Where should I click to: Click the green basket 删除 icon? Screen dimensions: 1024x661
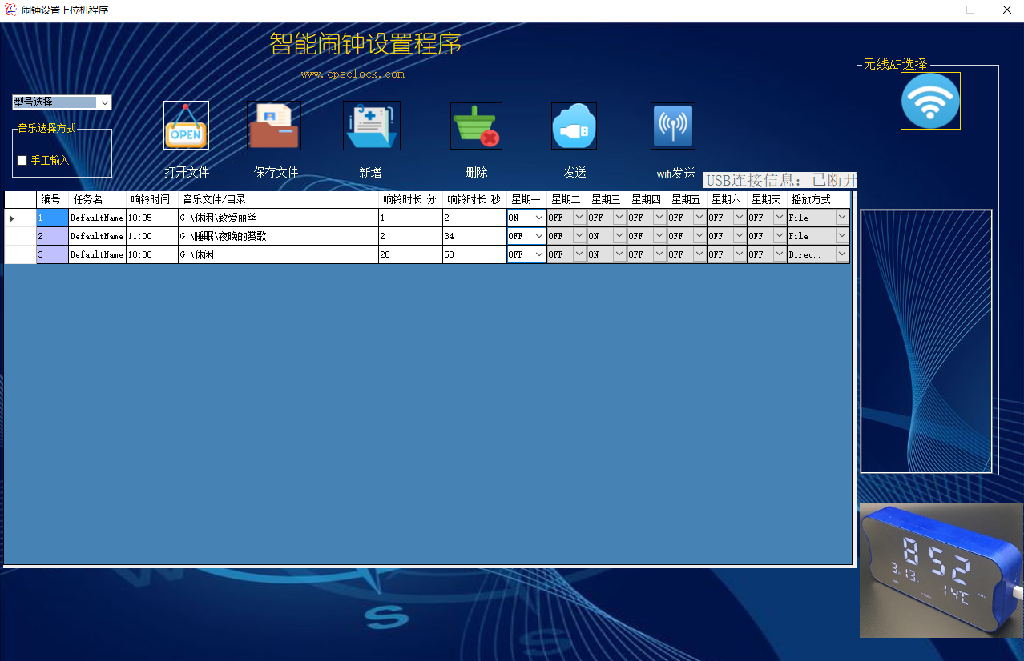click(x=476, y=125)
